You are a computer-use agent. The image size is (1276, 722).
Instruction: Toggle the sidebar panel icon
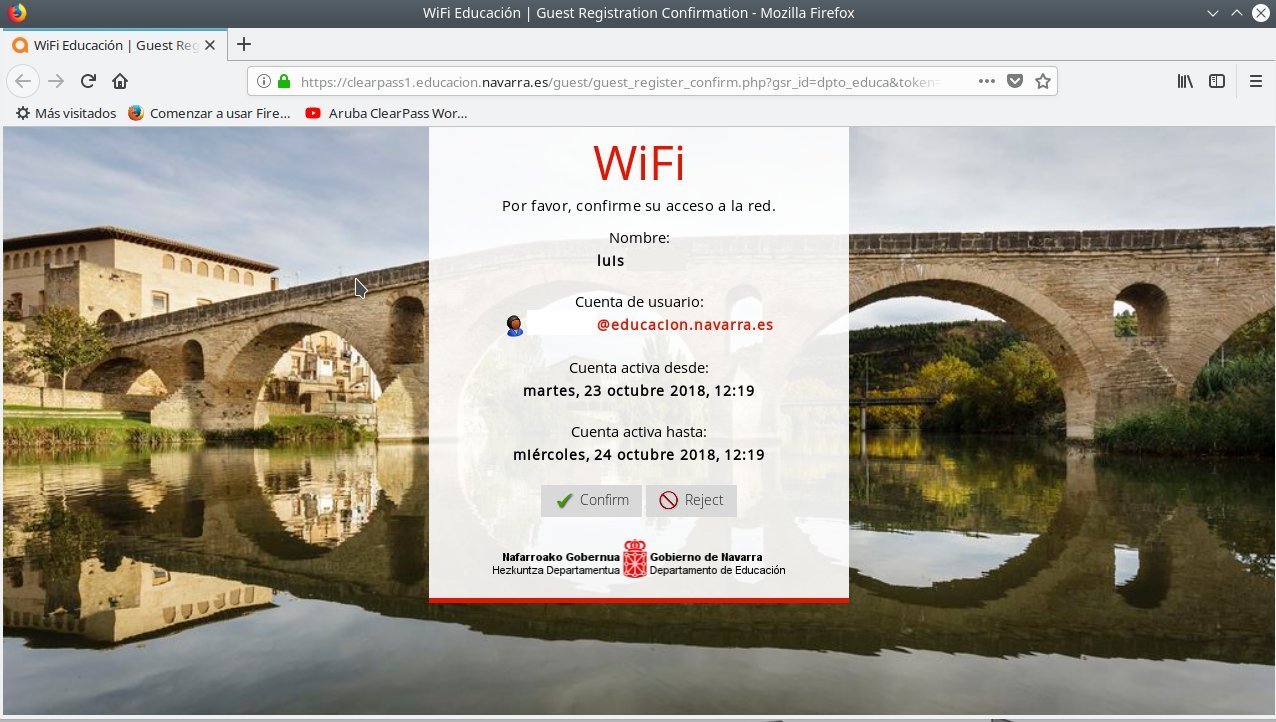(x=1216, y=81)
